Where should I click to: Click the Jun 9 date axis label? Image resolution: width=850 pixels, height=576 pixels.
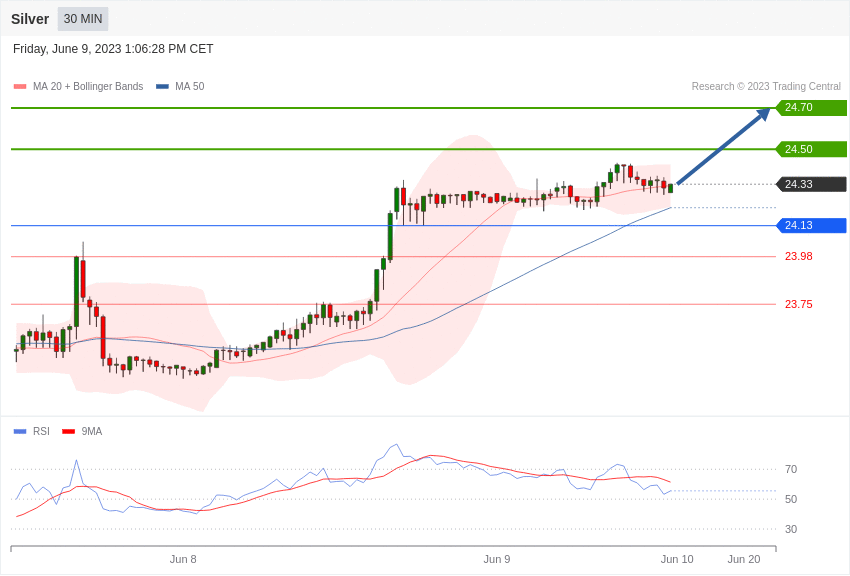point(497,559)
